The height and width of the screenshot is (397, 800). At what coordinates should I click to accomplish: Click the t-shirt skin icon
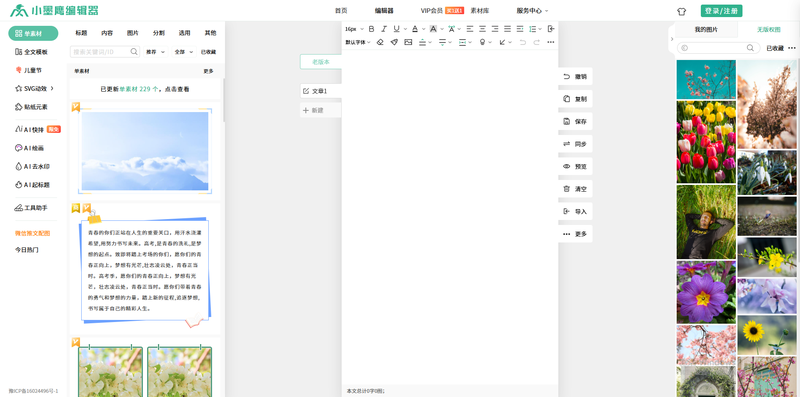point(682,11)
